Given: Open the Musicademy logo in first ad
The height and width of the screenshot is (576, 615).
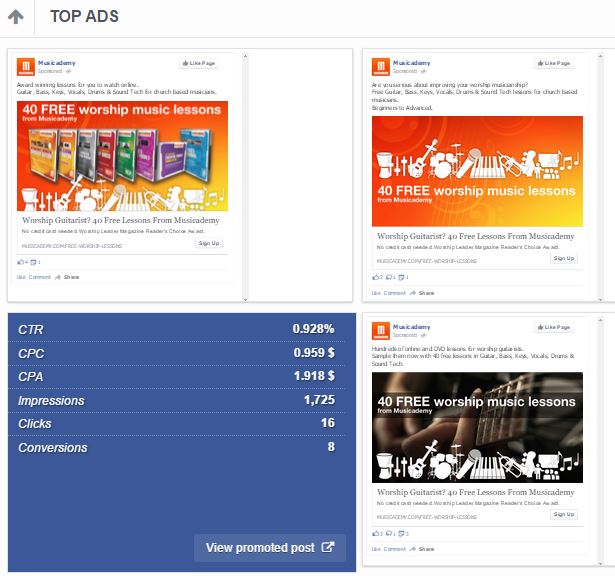Looking at the screenshot, I should [x=26, y=67].
